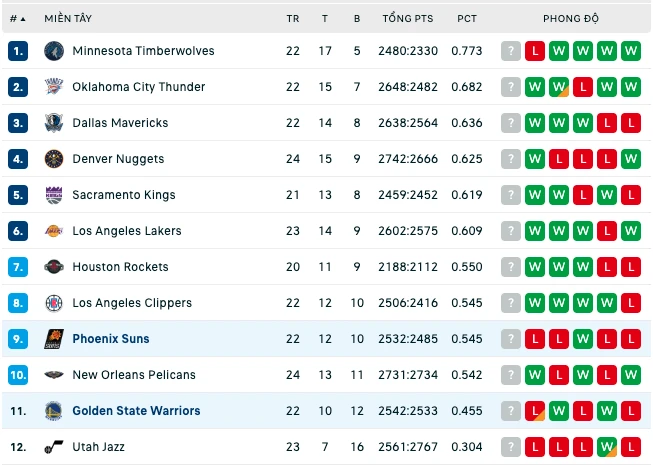The image size is (653, 465).
Task: Click the Minnesota Timberwolves team logo
Action: point(54,51)
